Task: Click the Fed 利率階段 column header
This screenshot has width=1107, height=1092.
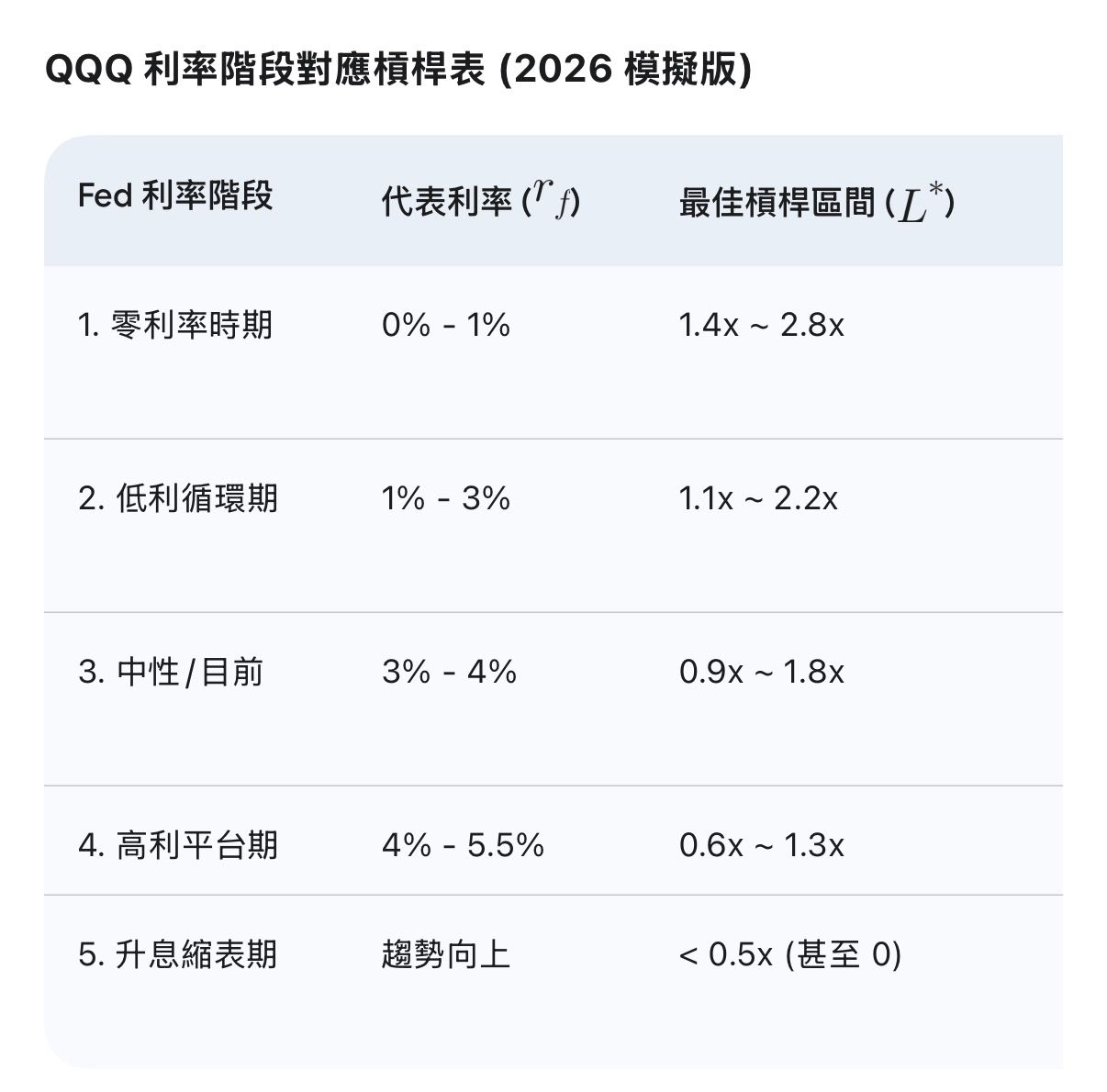Action: coord(175,196)
